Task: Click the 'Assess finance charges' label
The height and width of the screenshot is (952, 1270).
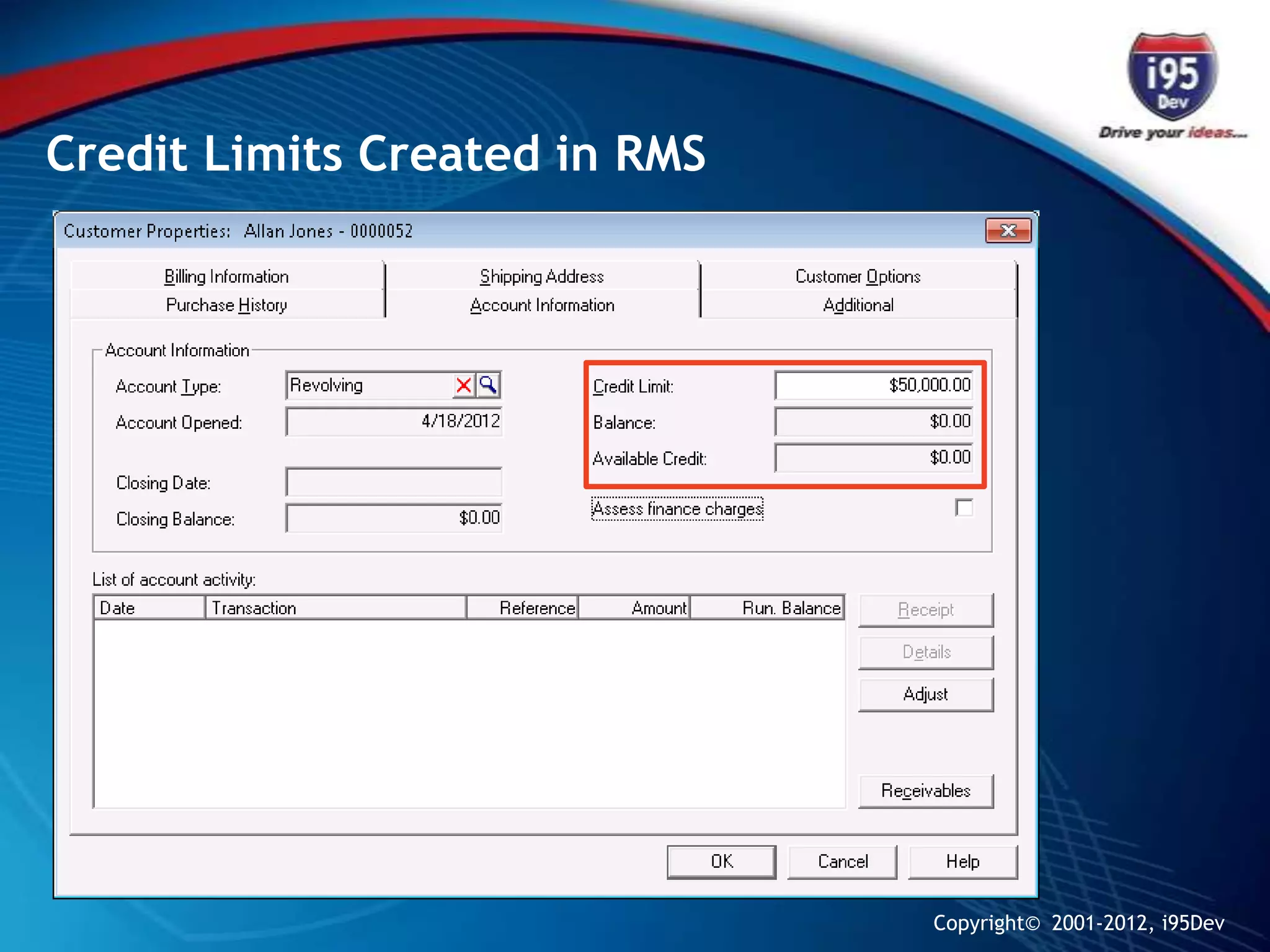Action: (677, 509)
